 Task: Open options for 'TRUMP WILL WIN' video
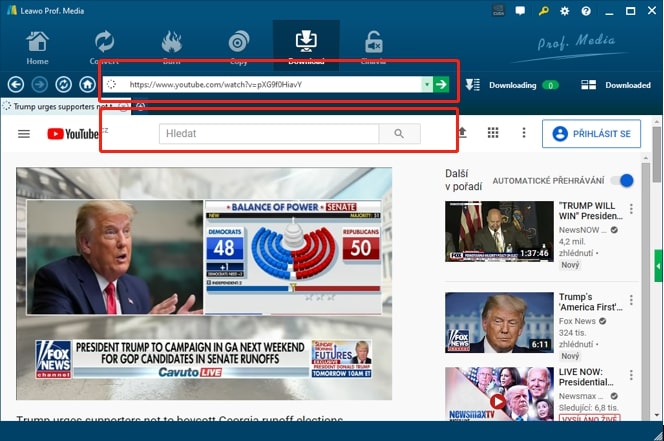[x=631, y=208]
